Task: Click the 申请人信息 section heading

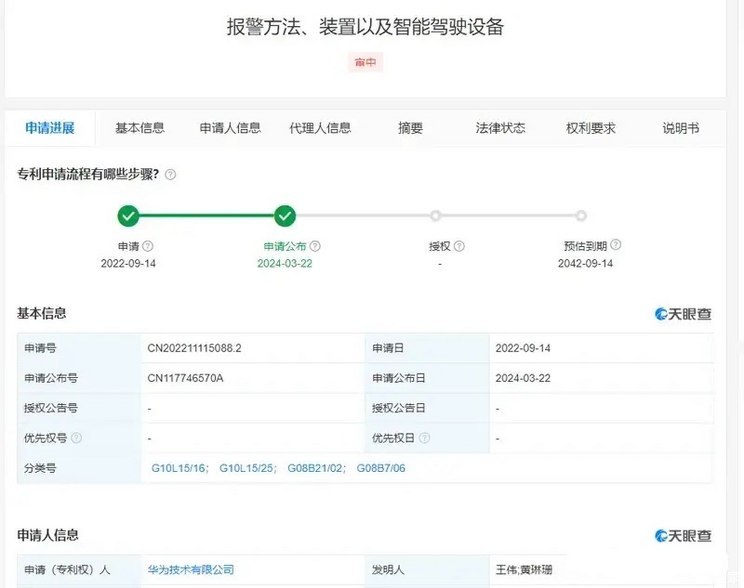Action: pyautogui.click(x=48, y=535)
